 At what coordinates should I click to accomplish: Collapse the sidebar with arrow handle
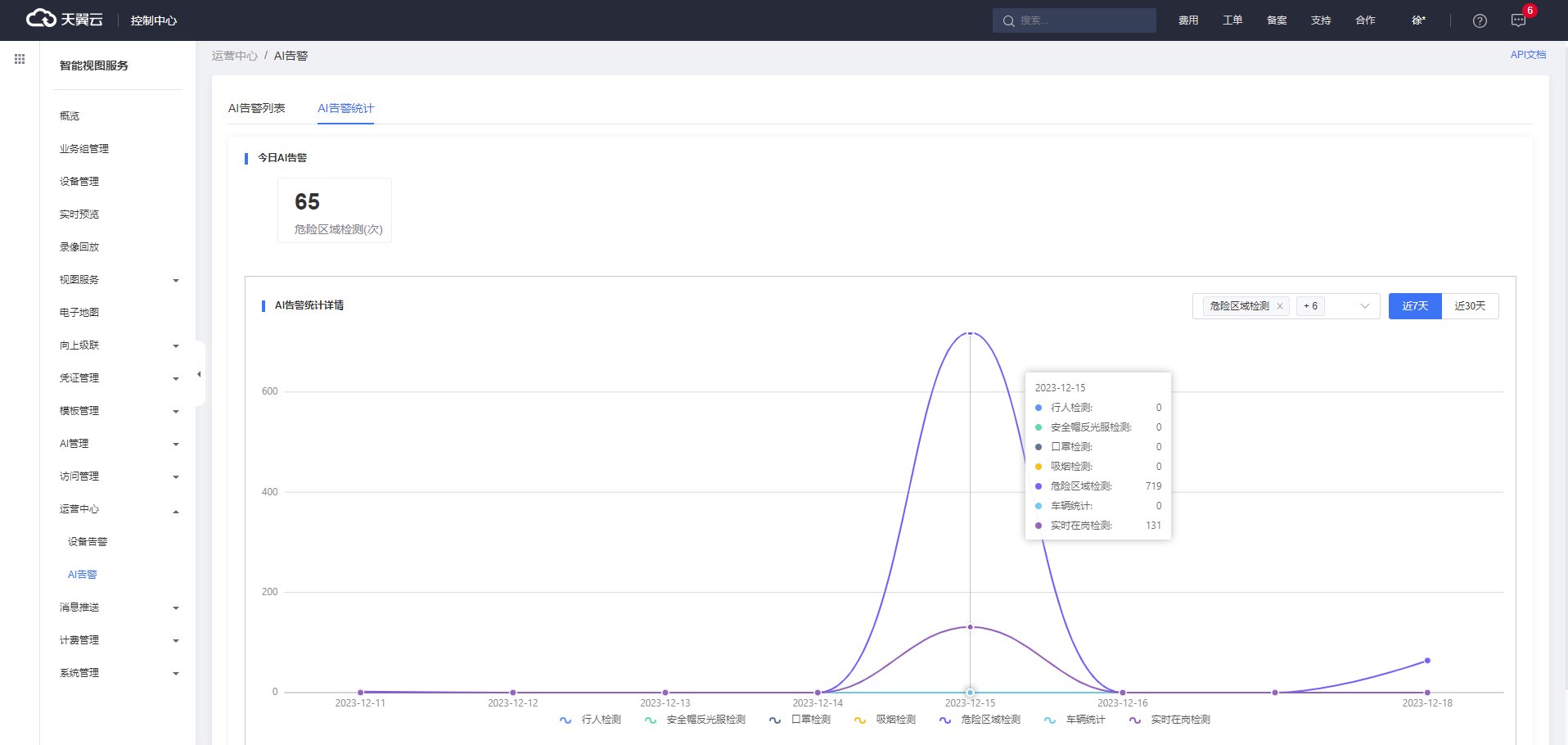click(199, 374)
